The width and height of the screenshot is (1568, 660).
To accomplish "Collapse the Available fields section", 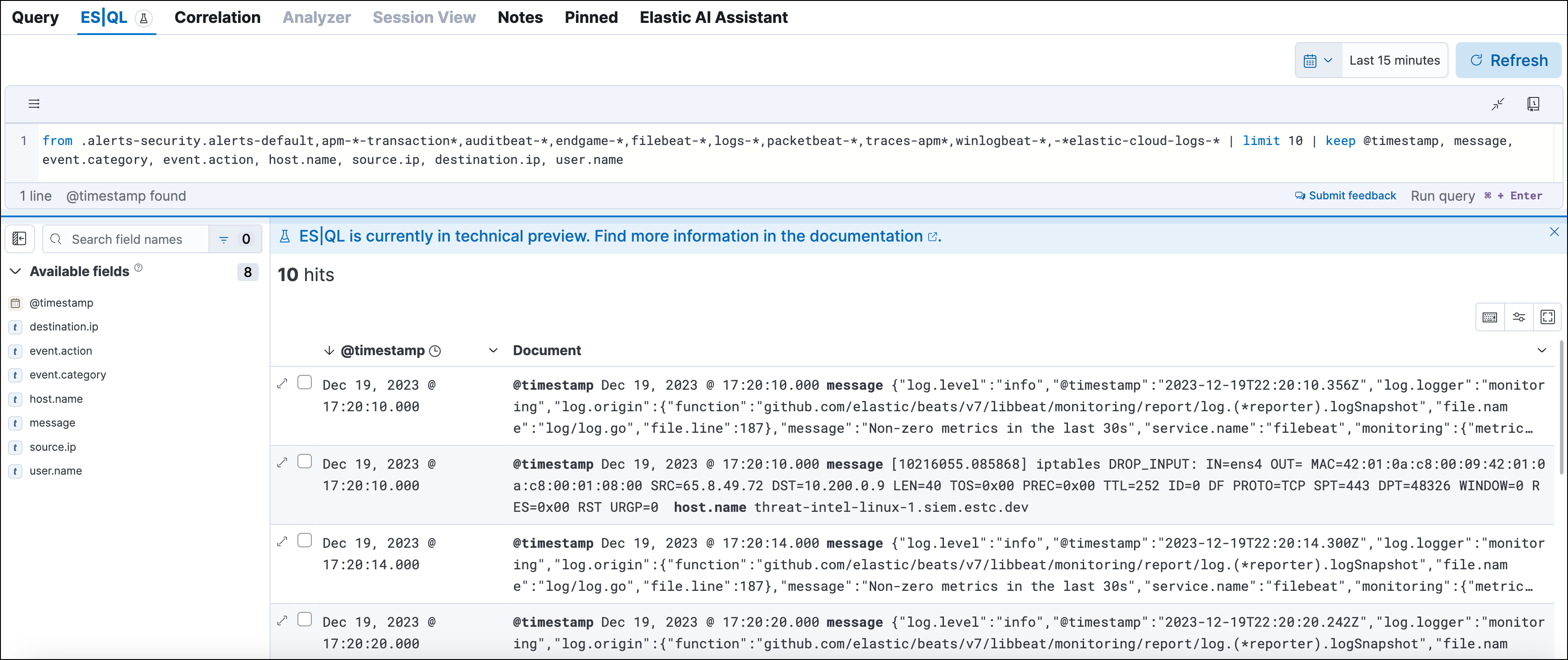I will (15, 271).
